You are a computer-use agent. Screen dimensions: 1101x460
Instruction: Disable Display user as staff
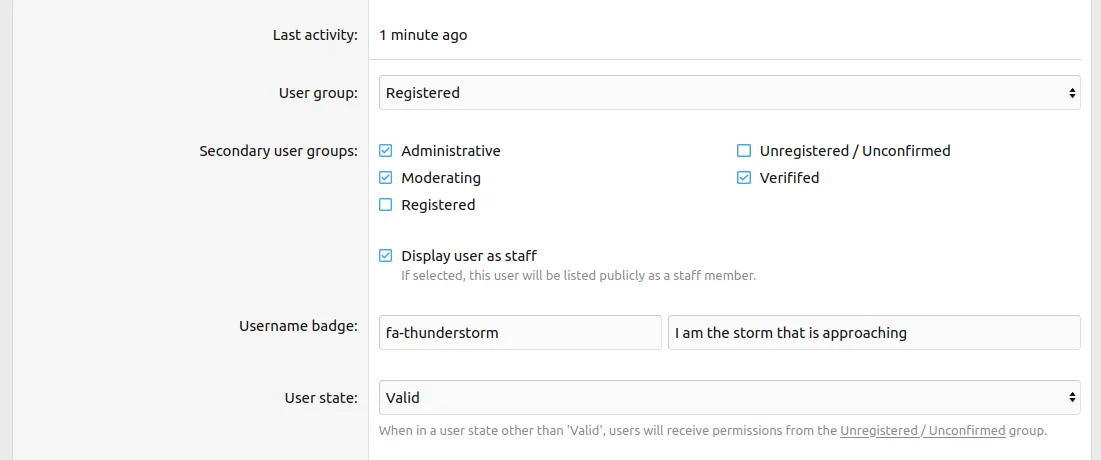(386, 256)
